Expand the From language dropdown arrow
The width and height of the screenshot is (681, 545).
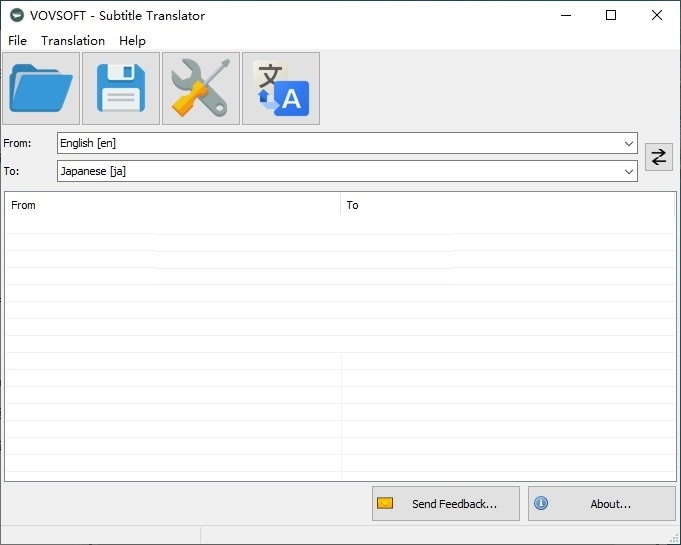[x=628, y=144]
